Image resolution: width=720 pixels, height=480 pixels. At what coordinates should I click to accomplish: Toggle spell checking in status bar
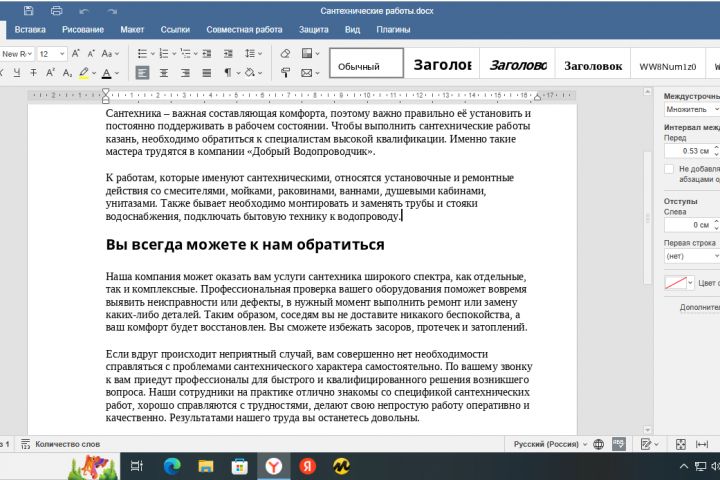pos(619,444)
